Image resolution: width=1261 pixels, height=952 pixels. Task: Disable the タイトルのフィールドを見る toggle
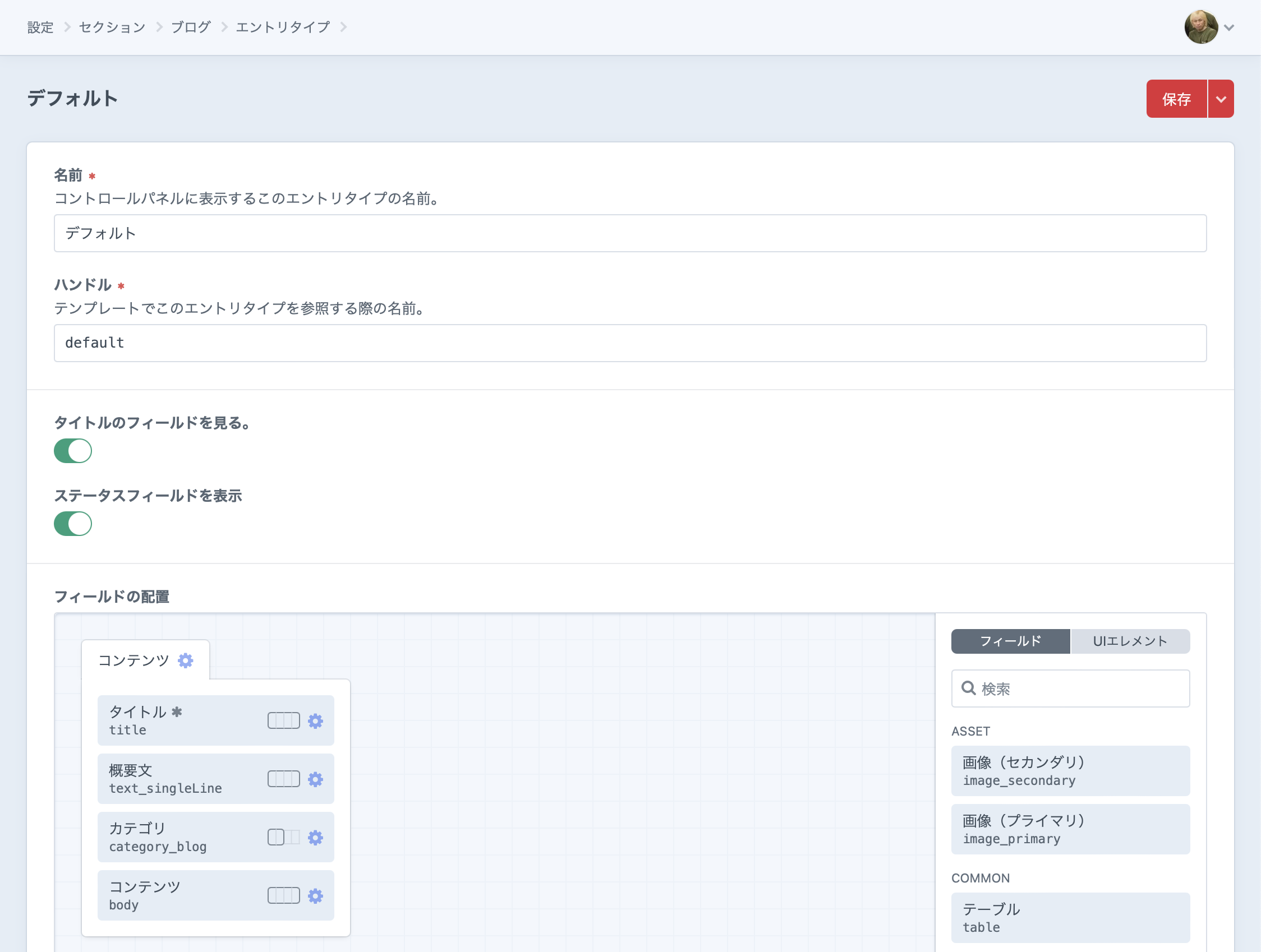point(72,451)
